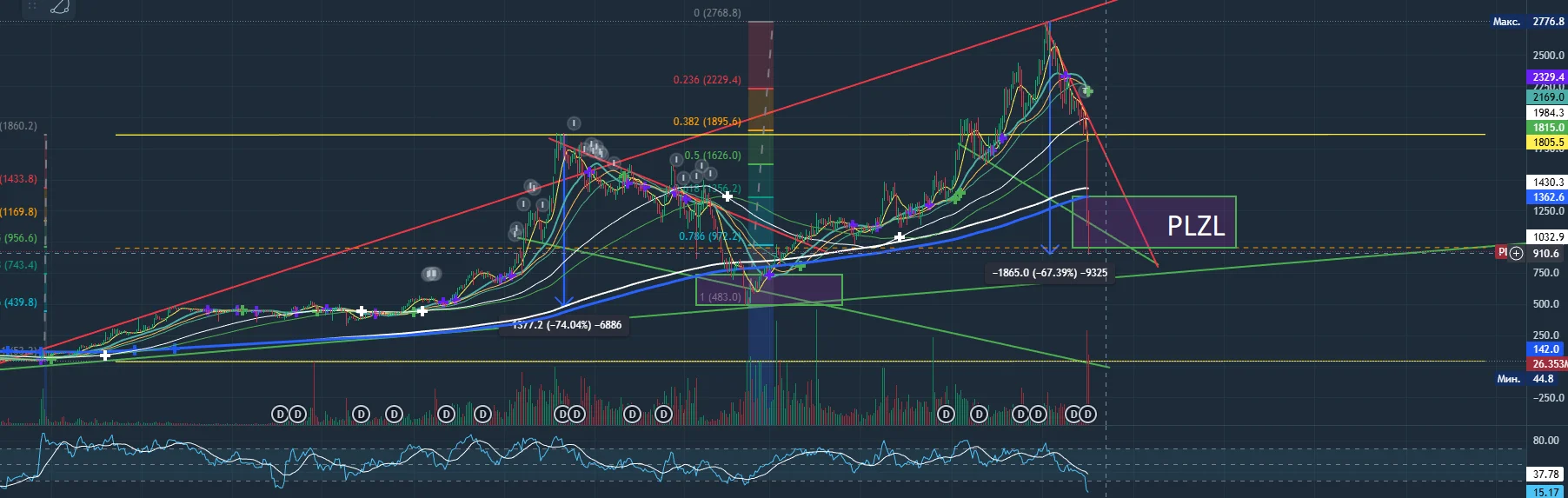Screen dimensions: 1568x498
Task: Click the white 37.78 RSI value tag
Action: 1547,475
